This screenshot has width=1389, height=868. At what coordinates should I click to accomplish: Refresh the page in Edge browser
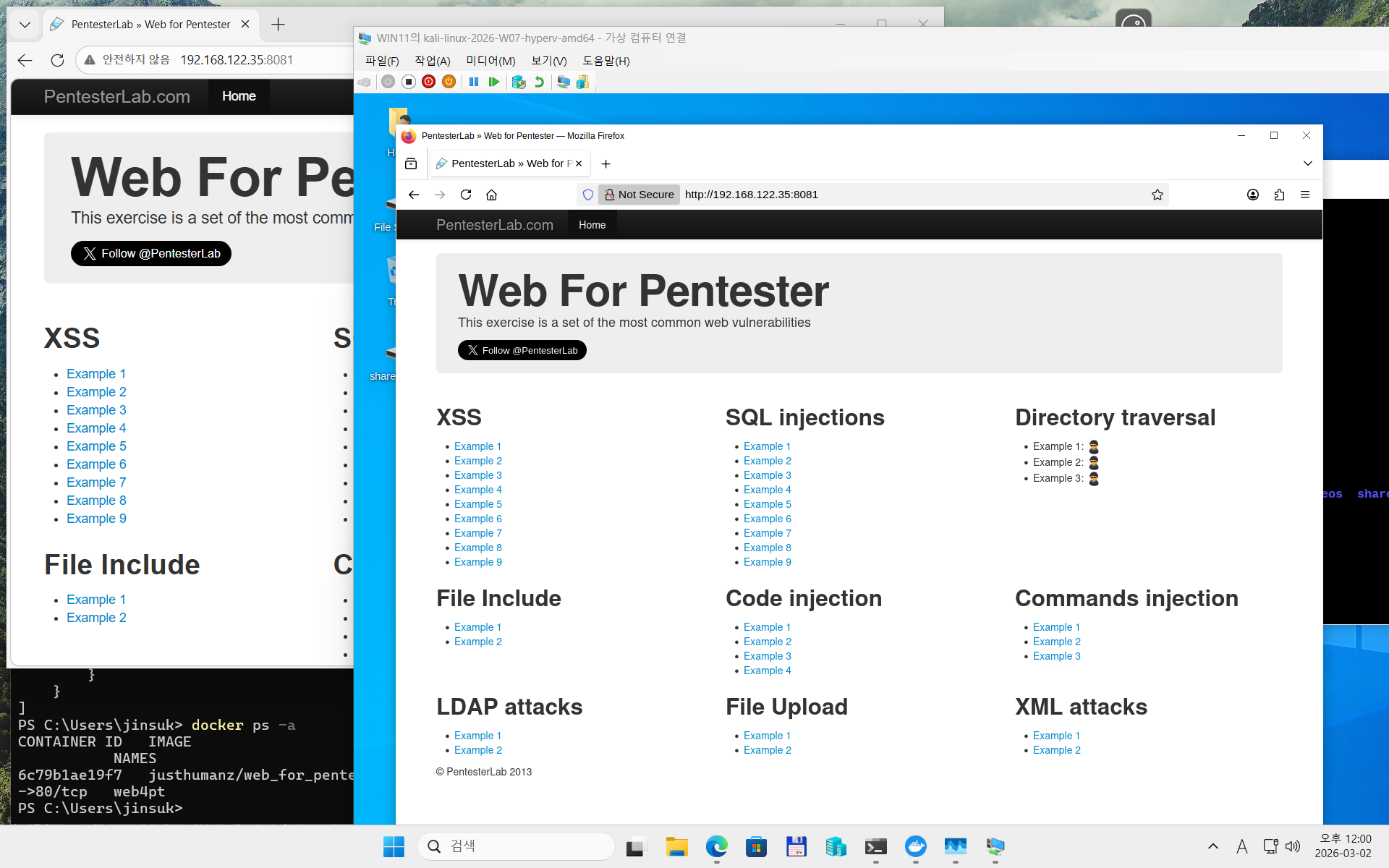click(58, 60)
